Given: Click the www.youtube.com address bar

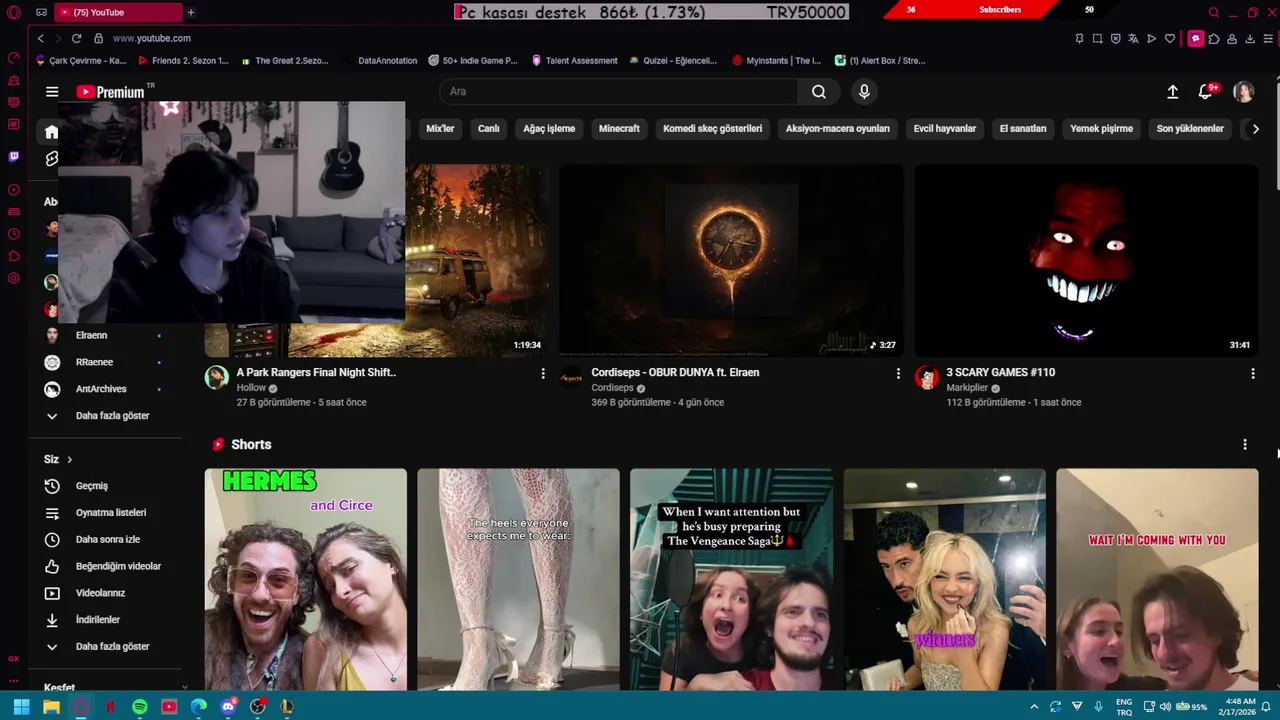Looking at the screenshot, I should tap(151, 38).
